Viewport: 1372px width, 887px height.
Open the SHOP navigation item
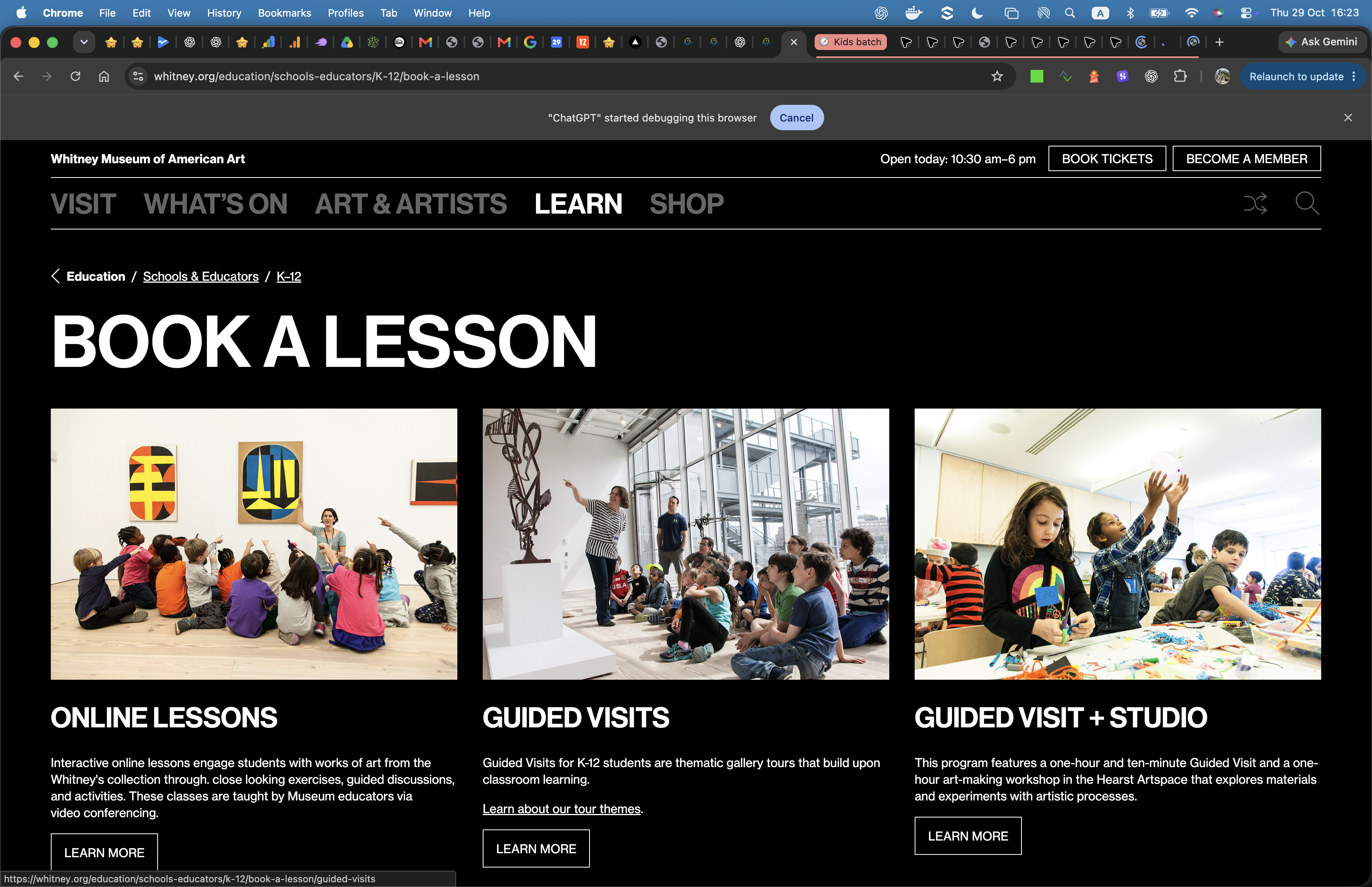click(x=686, y=204)
